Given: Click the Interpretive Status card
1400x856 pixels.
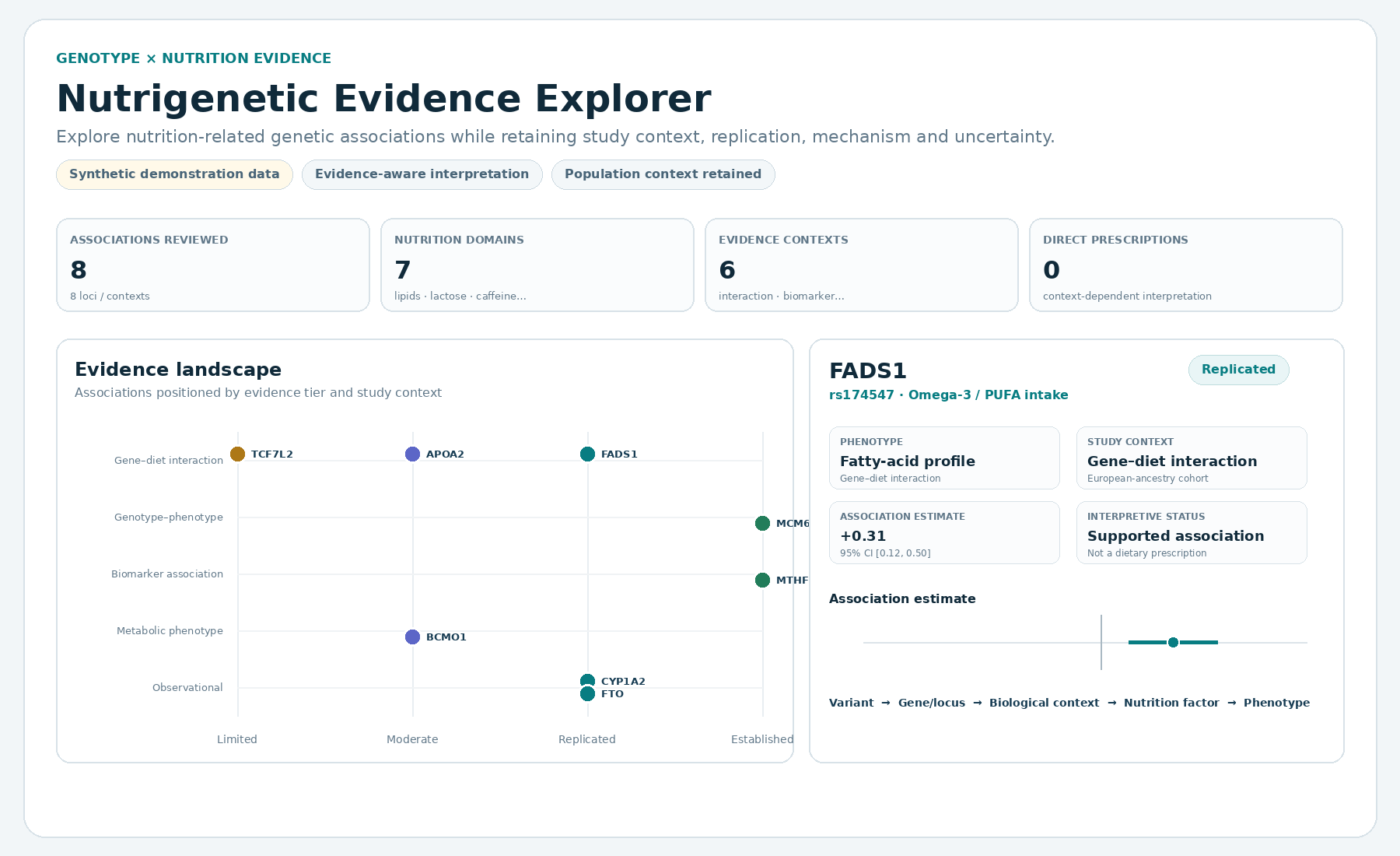Looking at the screenshot, I should tap(1192, 533).
